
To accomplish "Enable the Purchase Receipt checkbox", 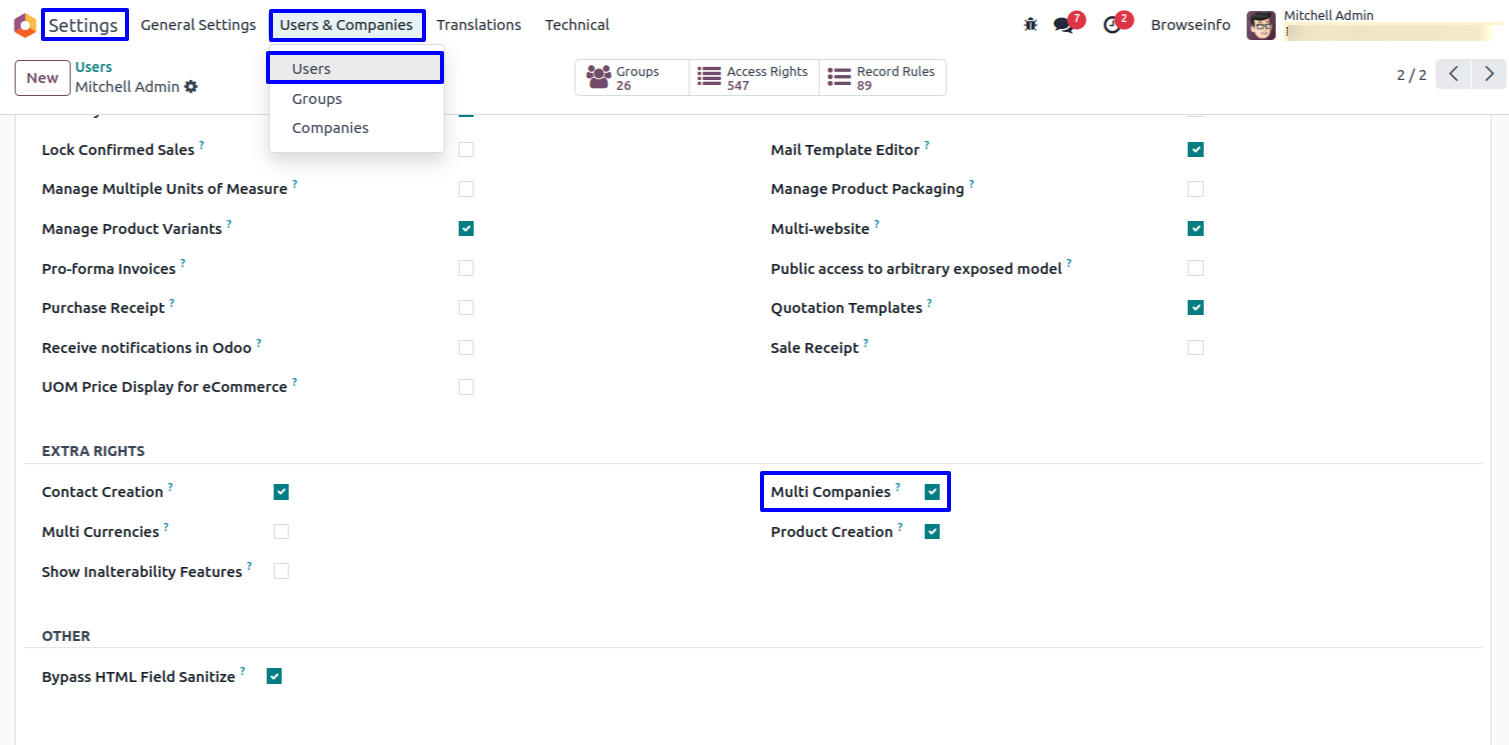I will coord(466,308).
